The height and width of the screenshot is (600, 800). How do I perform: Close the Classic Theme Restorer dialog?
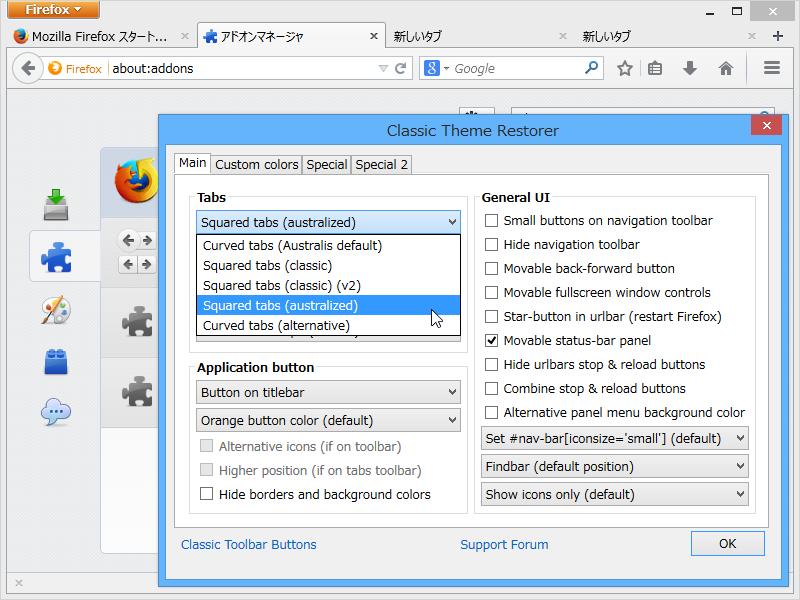point(766,126)
